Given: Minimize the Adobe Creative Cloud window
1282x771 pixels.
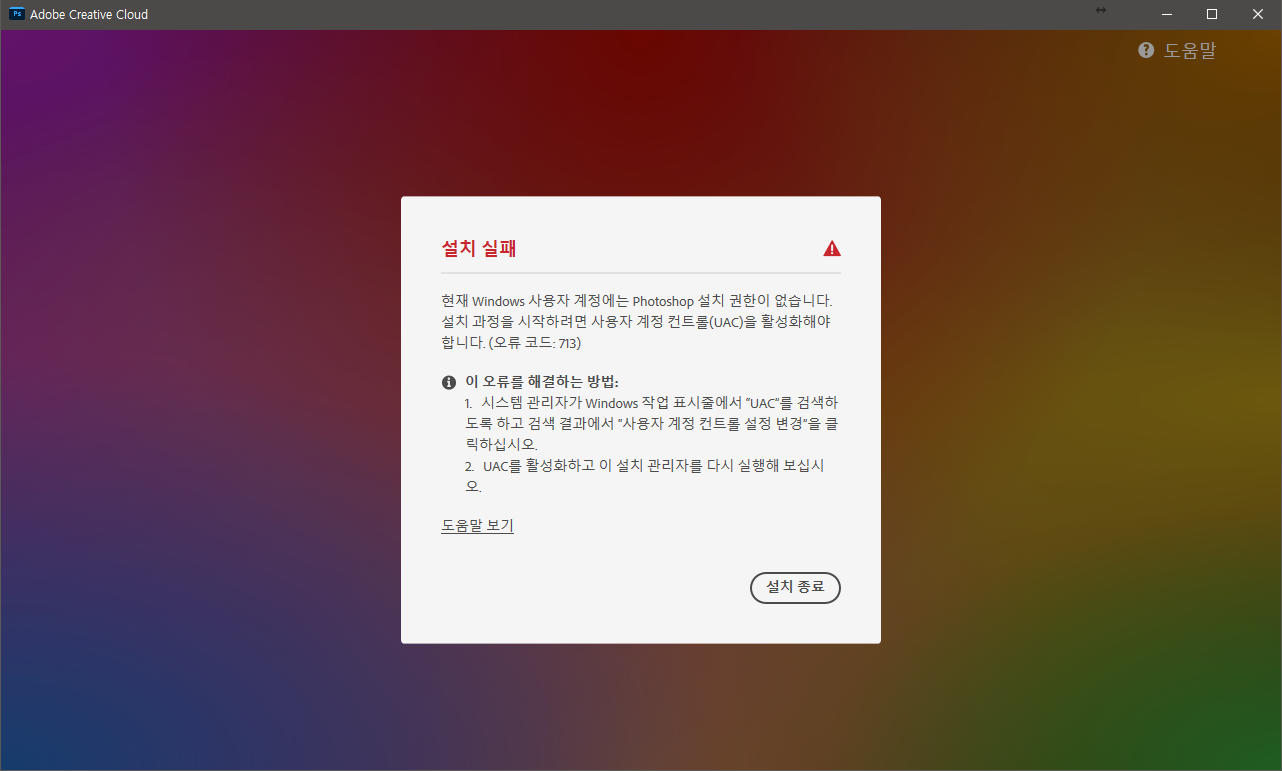Looking at the screenshot, I should click(1167, 14).
